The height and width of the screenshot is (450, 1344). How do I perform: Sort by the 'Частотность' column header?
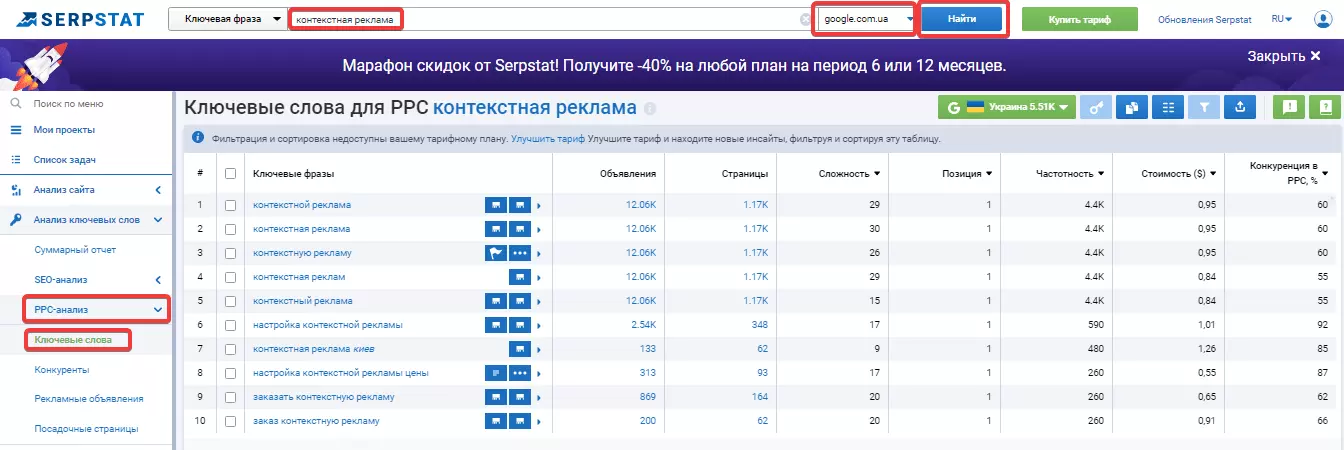1070,173
